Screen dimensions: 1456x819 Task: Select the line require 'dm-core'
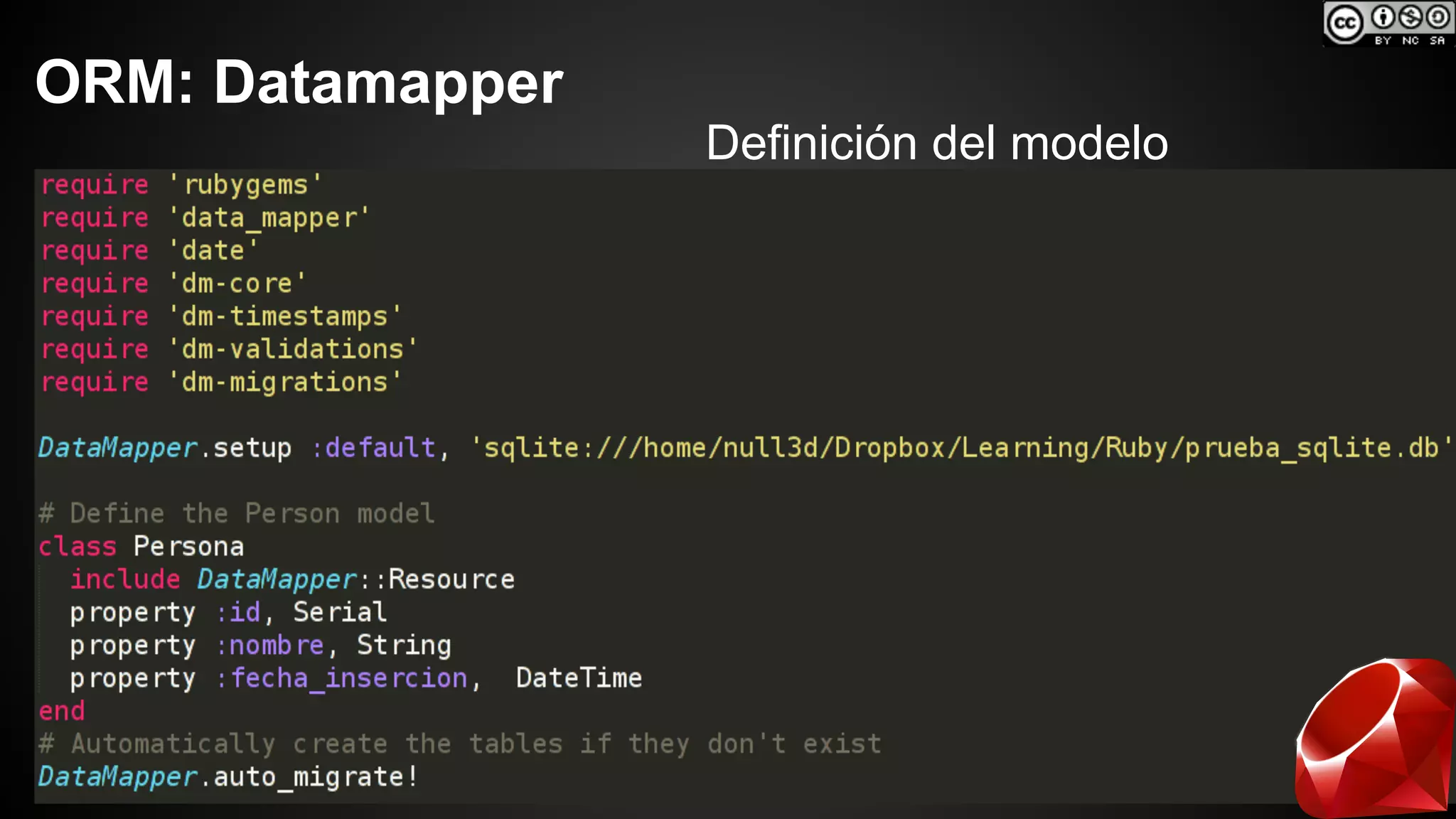point(173,283)
